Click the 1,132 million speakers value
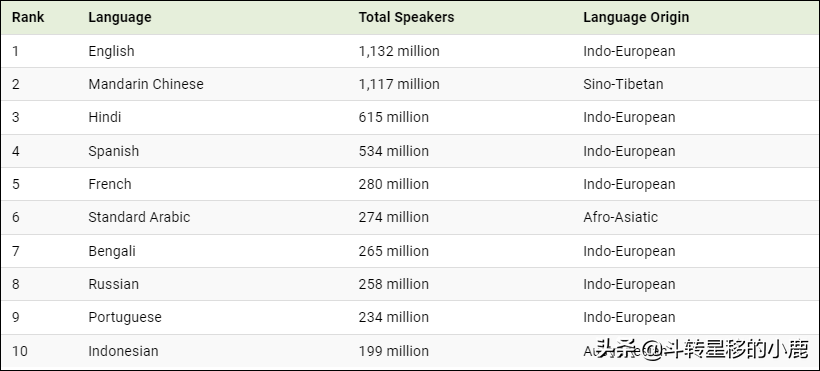 399,51
